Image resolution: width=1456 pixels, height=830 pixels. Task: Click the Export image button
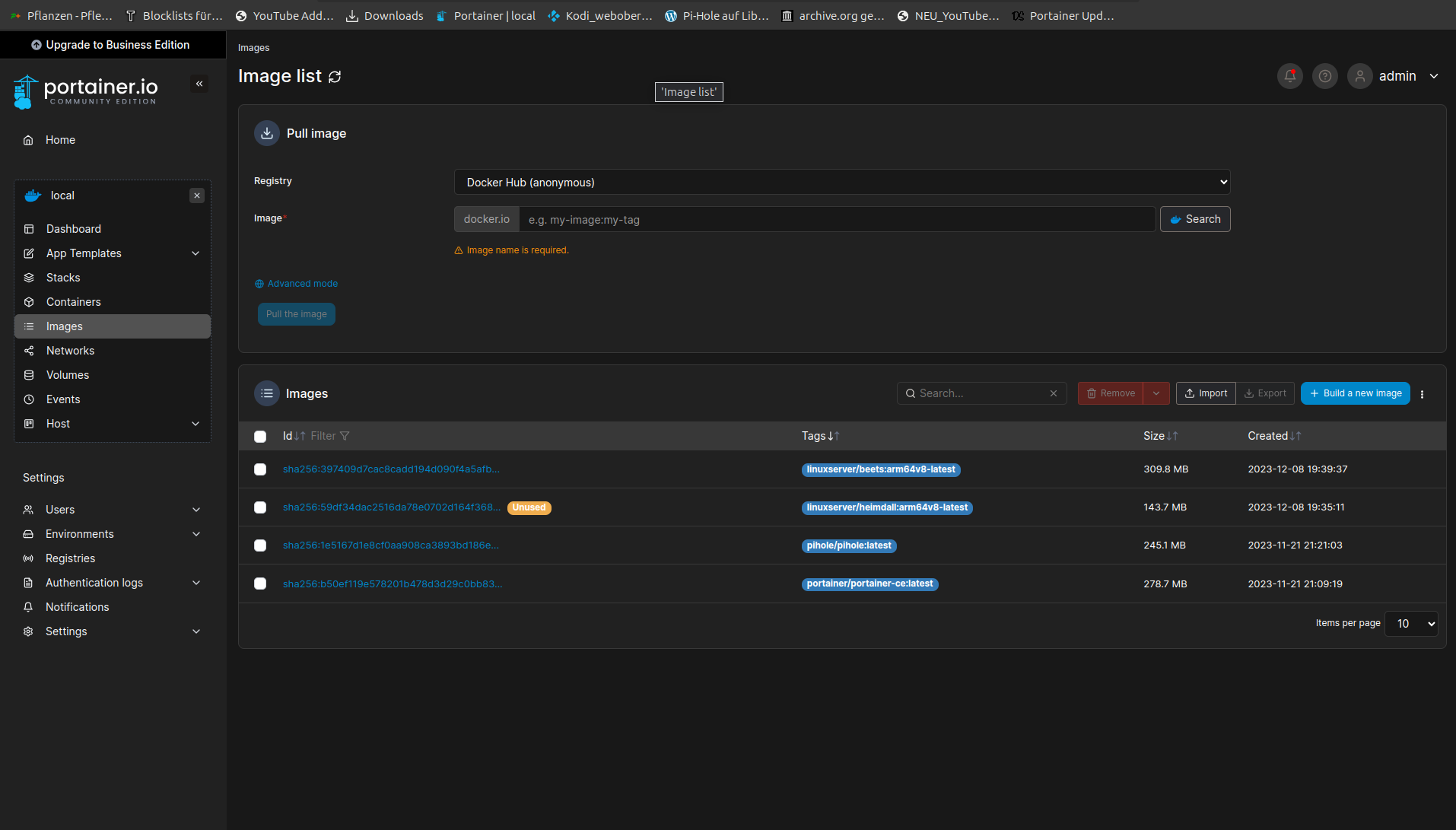click(1265, 393)
